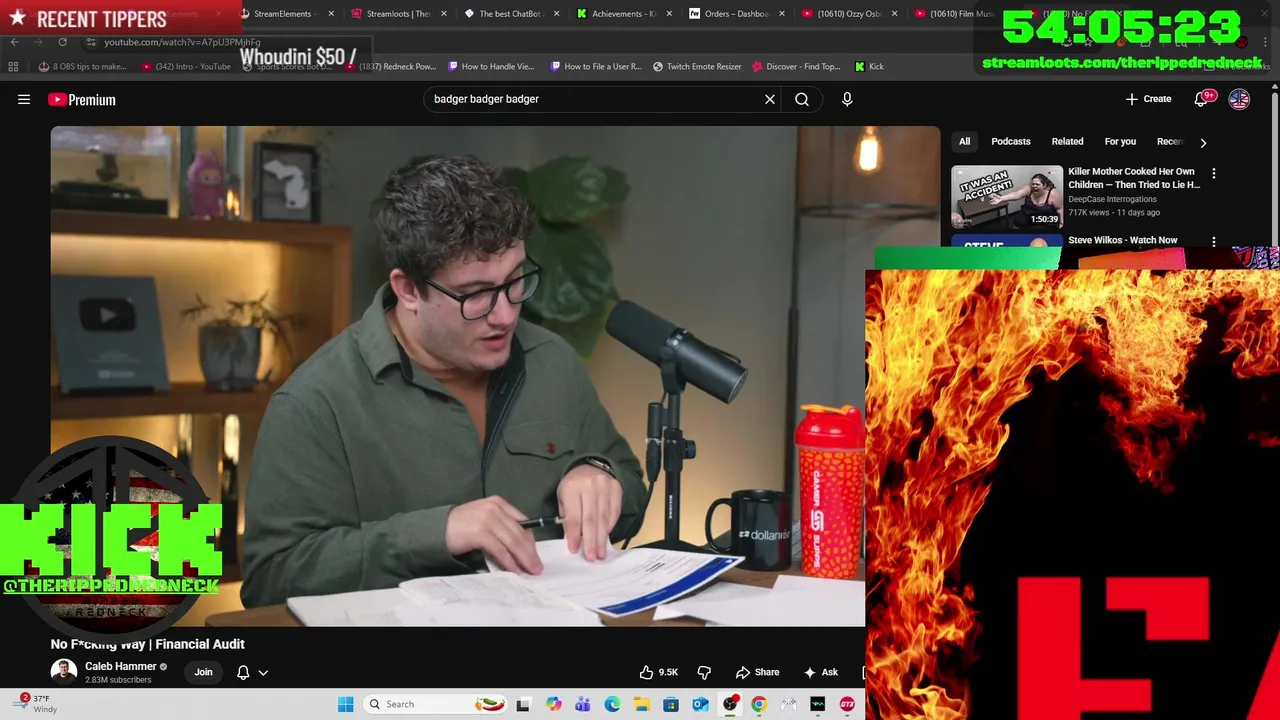
Task: Launch Copilot from taskbar
Action: point(553,704)
